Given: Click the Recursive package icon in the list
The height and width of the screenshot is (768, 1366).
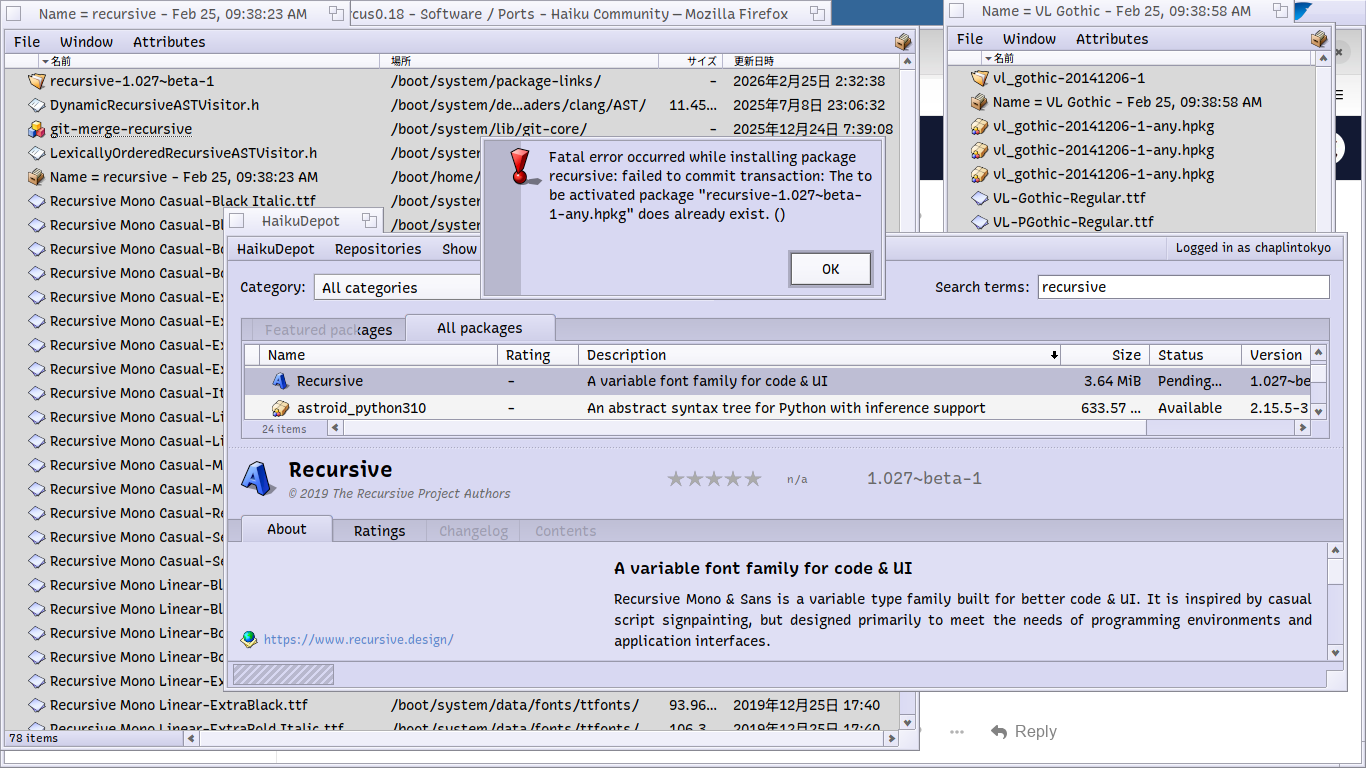Looking at the screenshot, I should click(281, 381).
